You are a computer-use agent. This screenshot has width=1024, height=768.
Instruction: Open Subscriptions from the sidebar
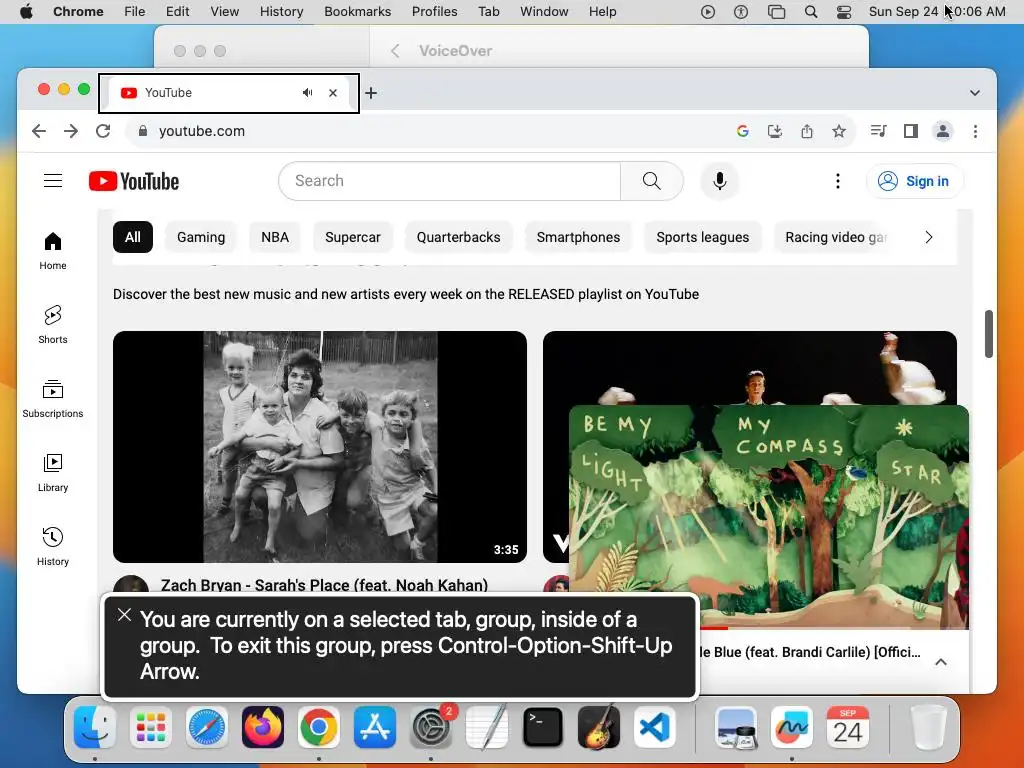click(x=53, y=398)
